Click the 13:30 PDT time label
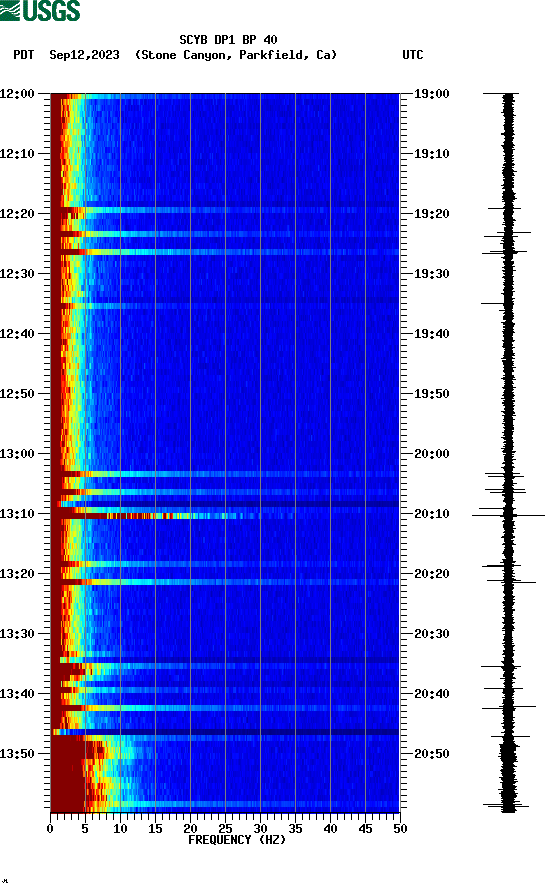This screenshot has width=552, height=892. click(17, 634)
